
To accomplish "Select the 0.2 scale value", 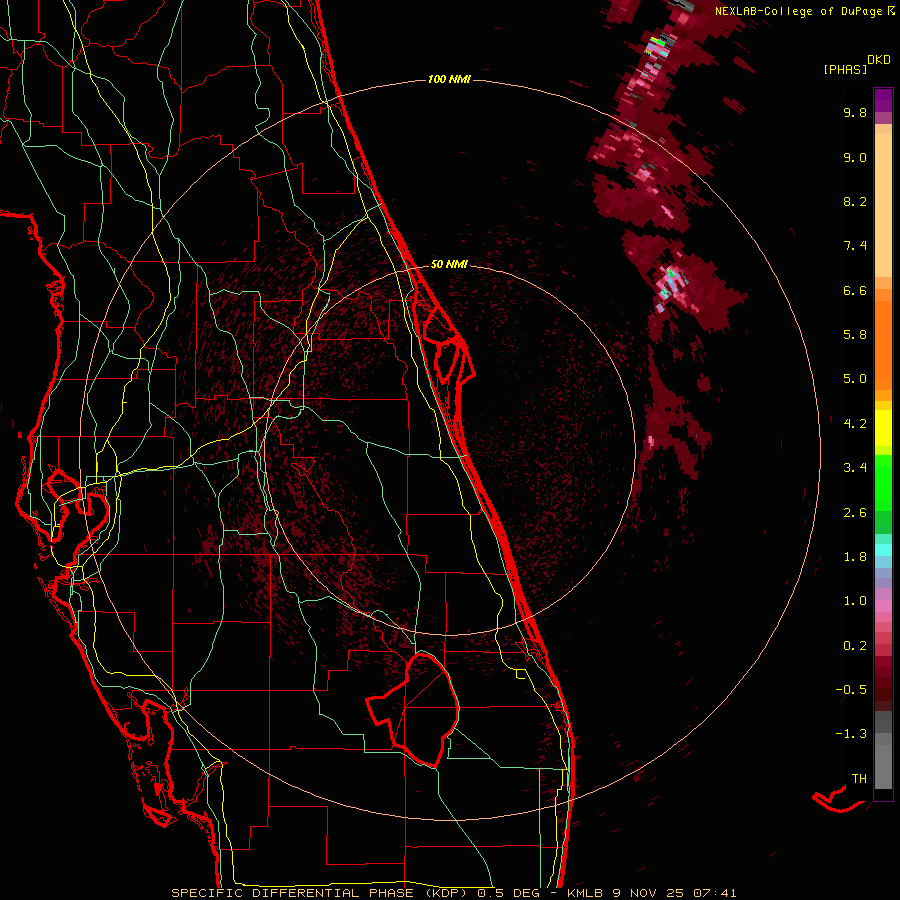I will point(855,646).
